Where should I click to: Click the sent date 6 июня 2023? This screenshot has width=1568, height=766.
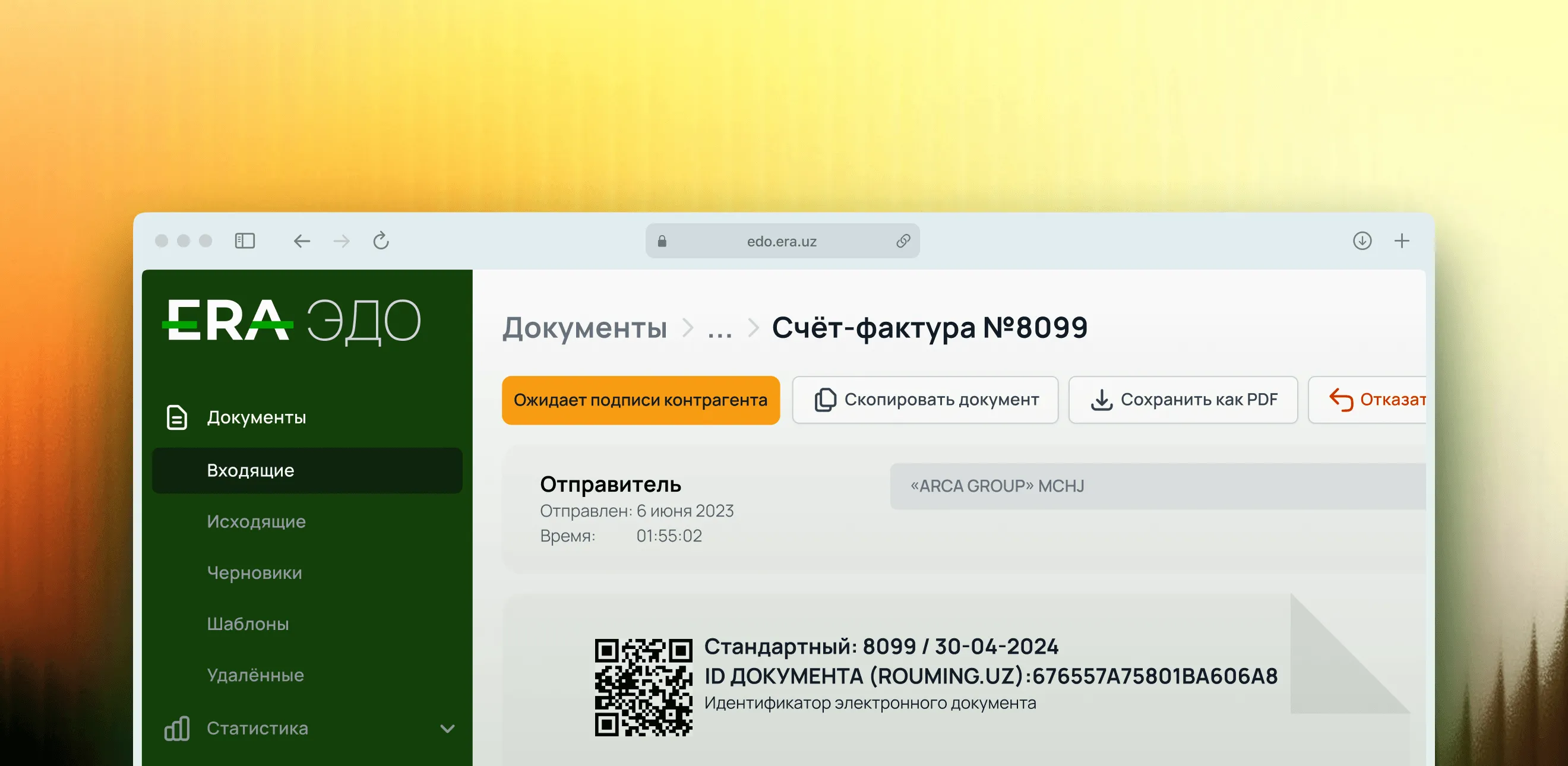(685, 511)
